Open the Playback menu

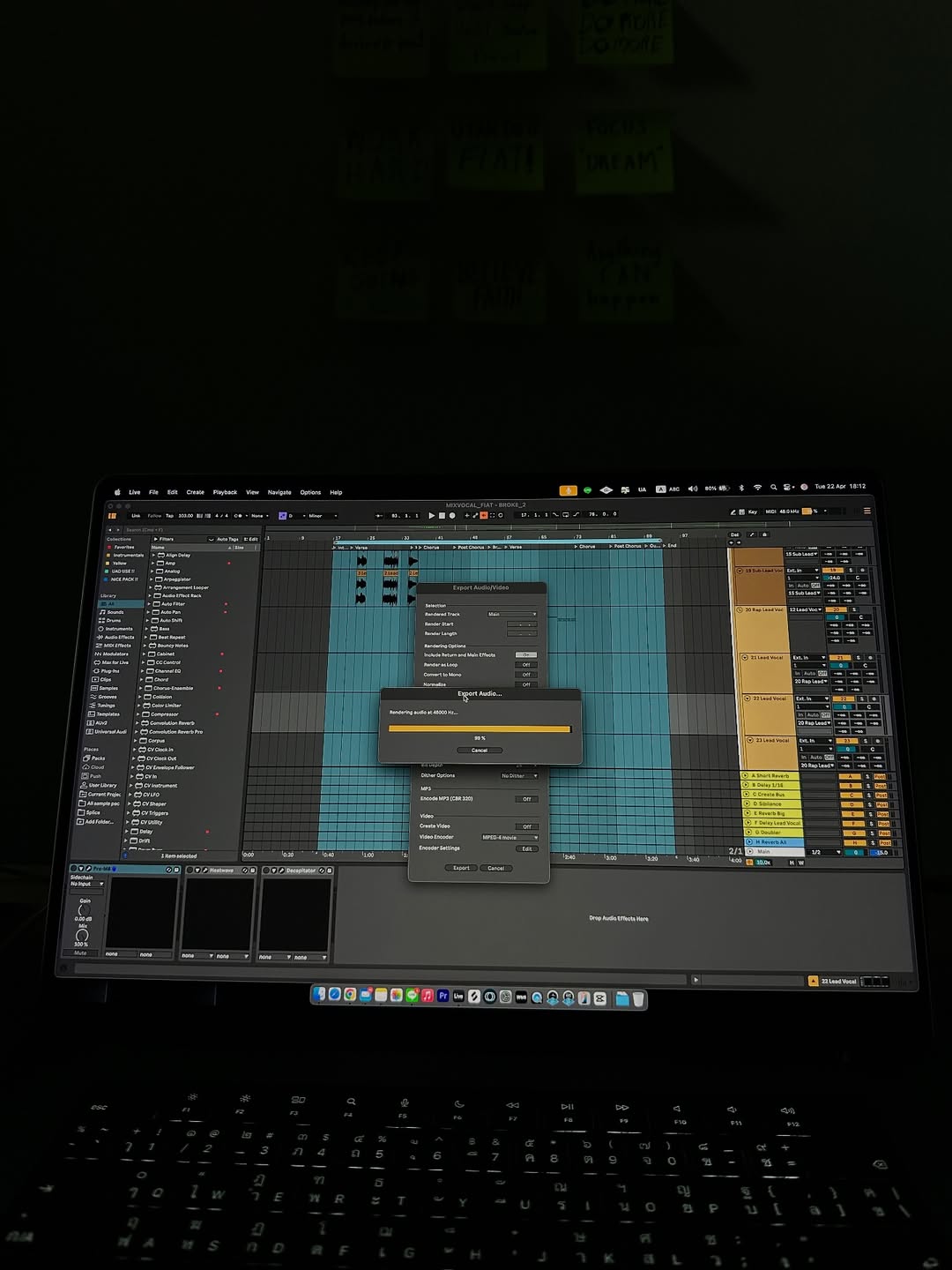click(225, 492)
